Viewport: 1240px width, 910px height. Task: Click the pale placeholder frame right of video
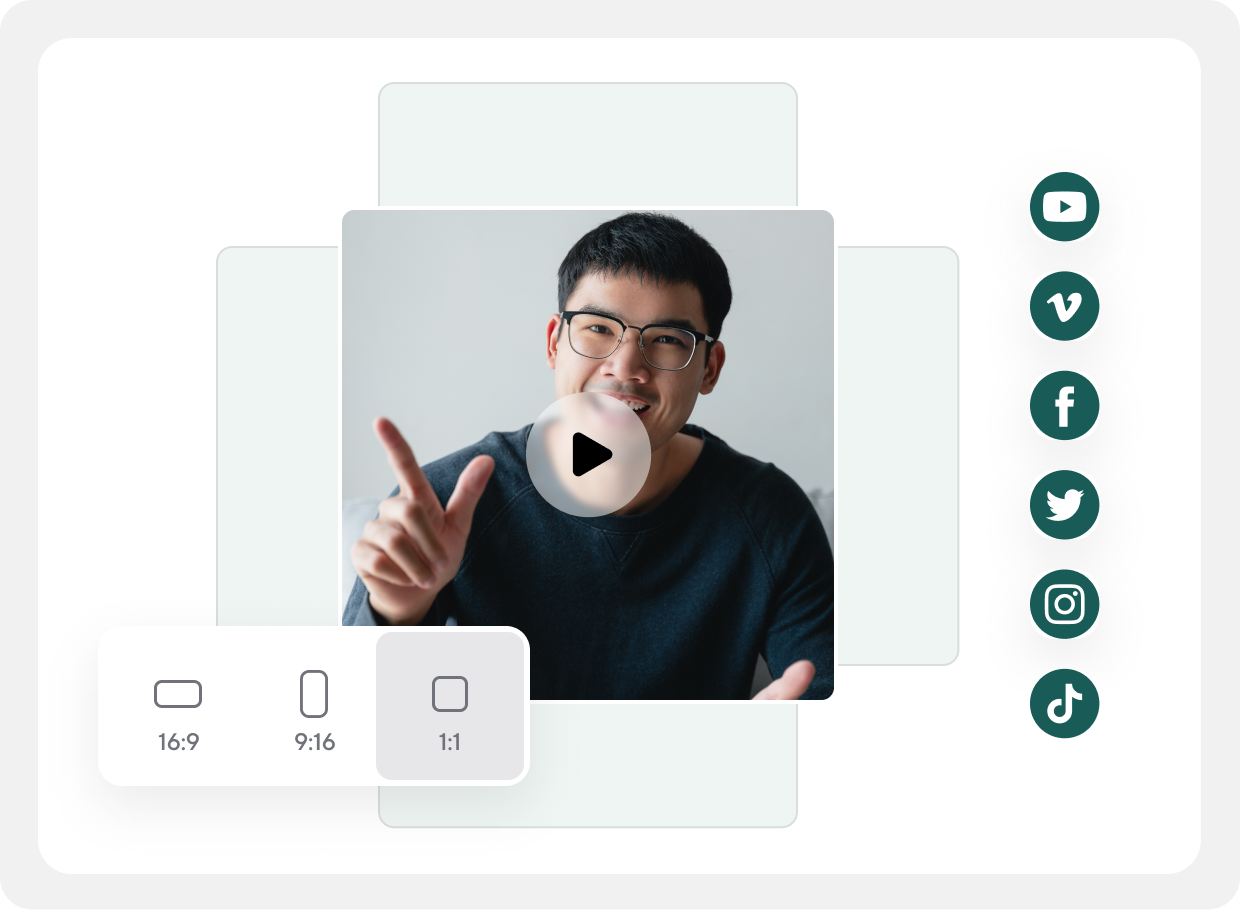click(x=897, y=455)
